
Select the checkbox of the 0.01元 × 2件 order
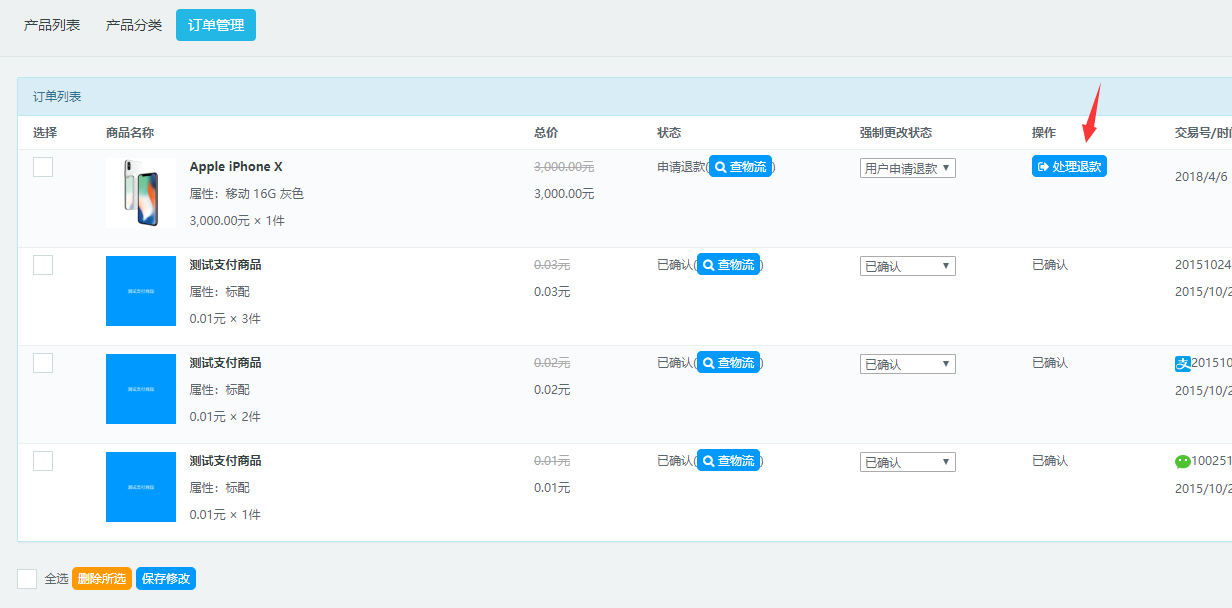(43, 363)
